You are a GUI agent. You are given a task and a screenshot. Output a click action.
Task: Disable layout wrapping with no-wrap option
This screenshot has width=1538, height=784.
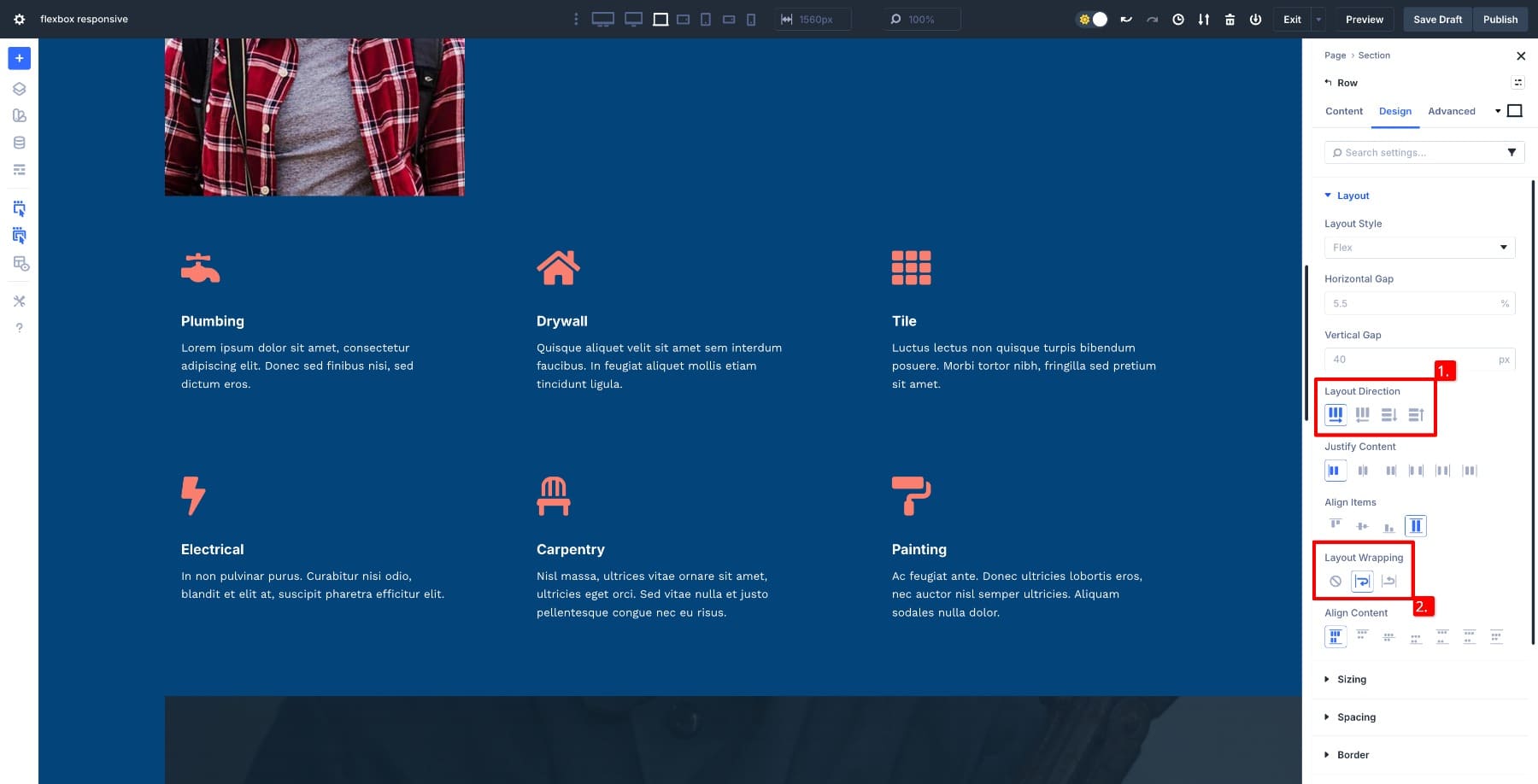pyautogui.click(x=1335, y=582)
